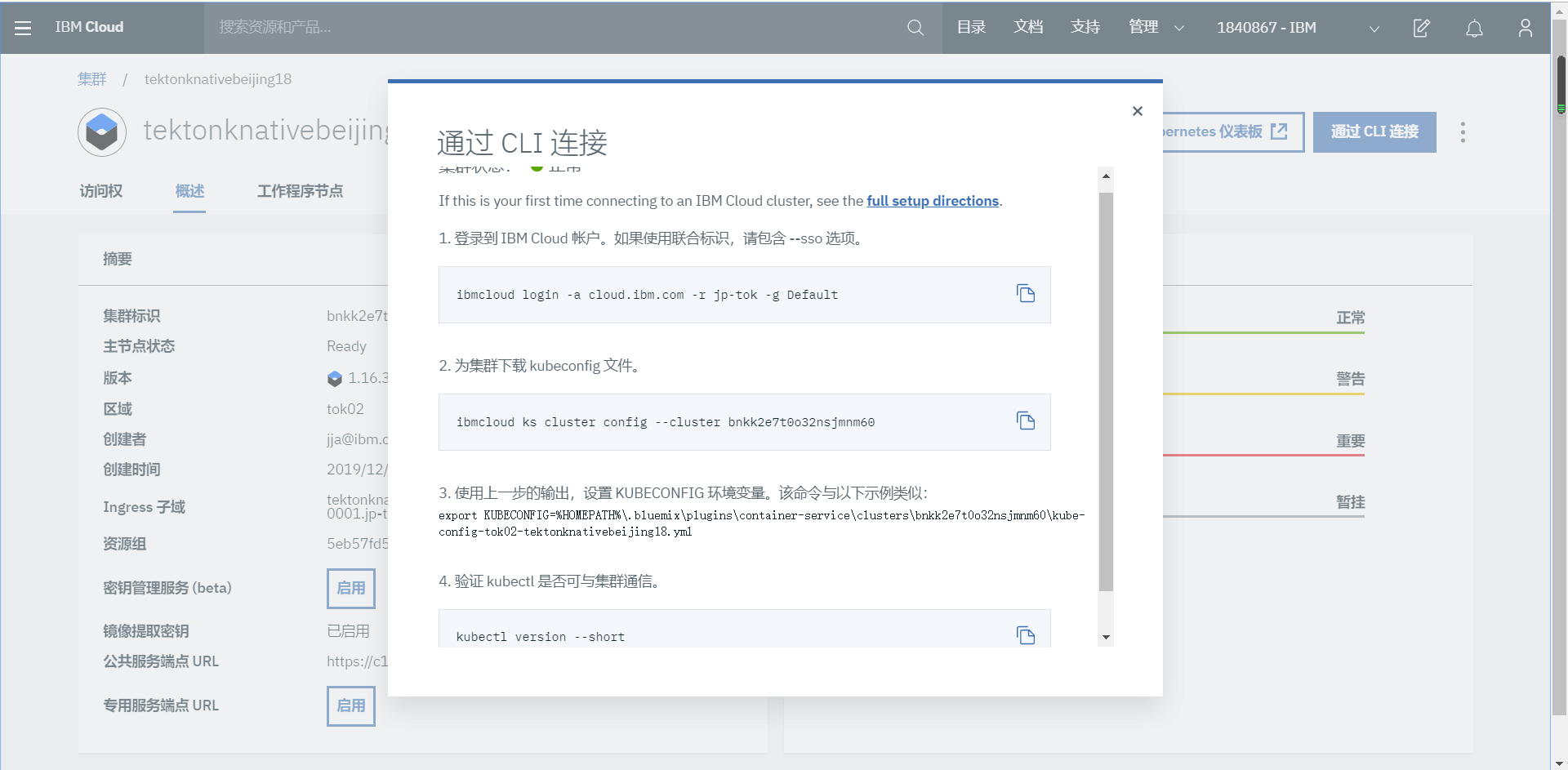Image resolution: width=1568 pixels, height=770 pixels.
Task: Click the kubectl version --short text
Action: (540, 637)
